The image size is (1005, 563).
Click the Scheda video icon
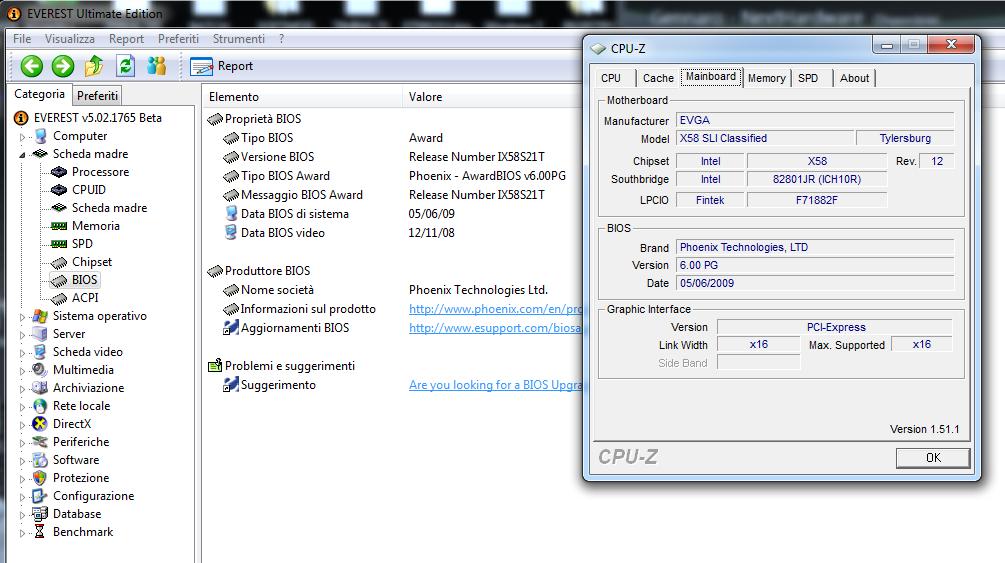(x=40, y=352)
